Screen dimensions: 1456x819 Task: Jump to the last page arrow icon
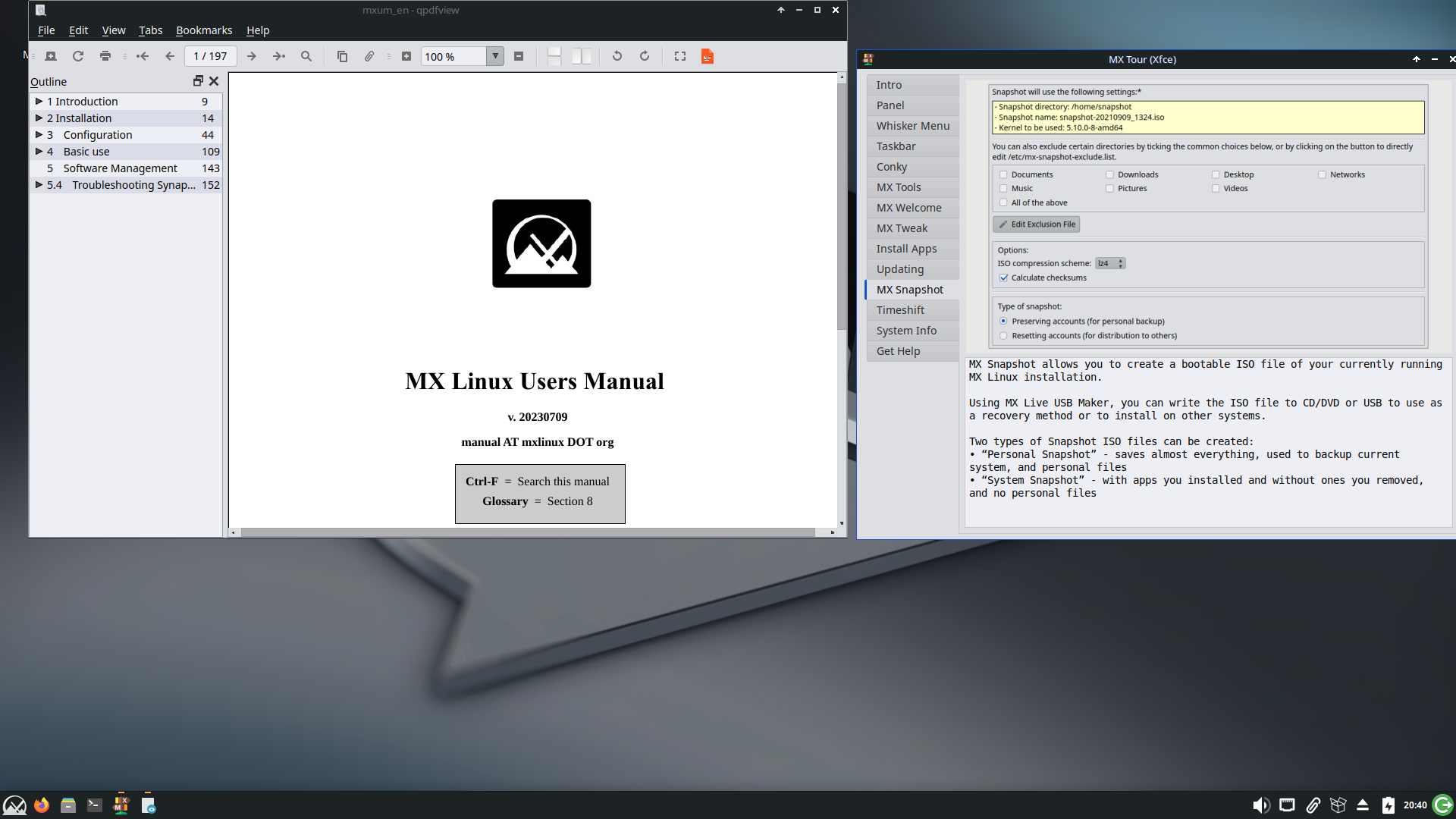pos(279,56)
